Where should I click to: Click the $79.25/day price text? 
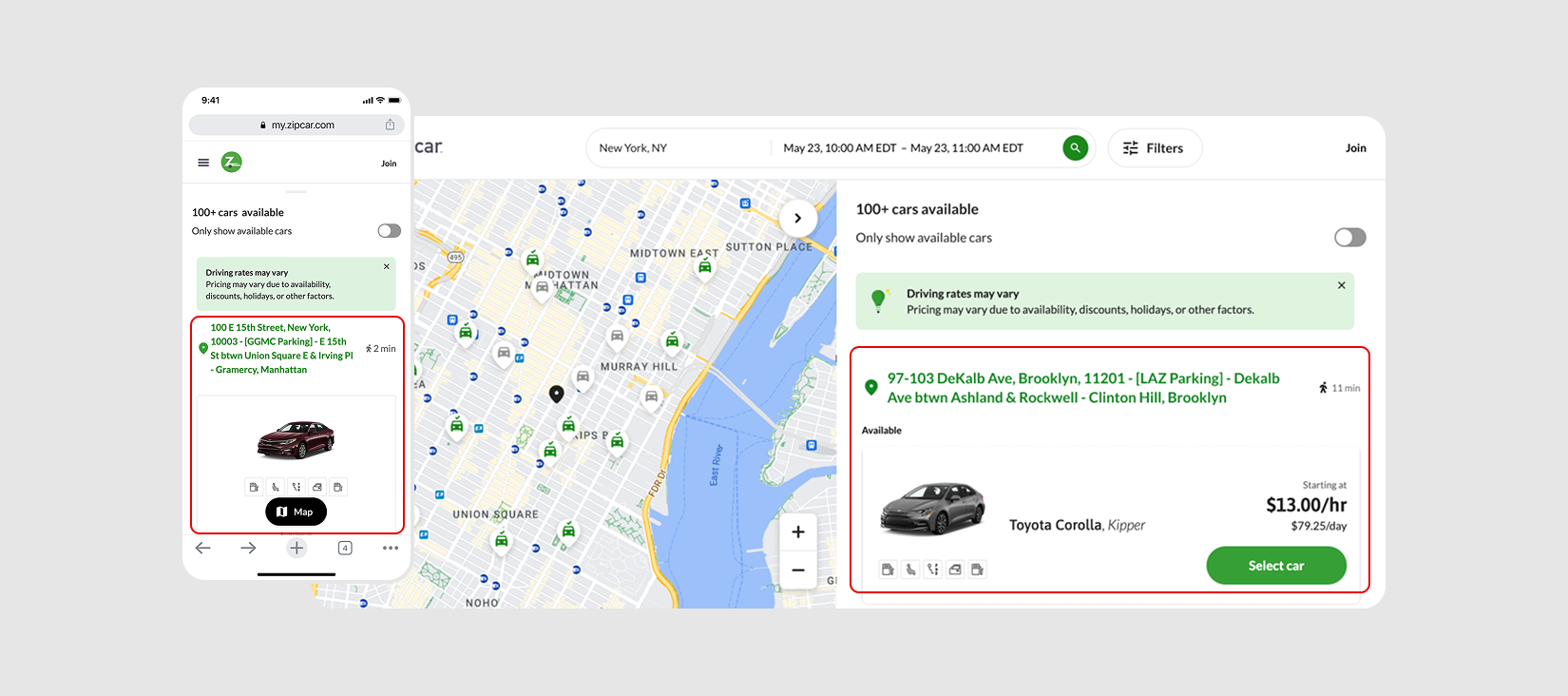point(1318,526)
